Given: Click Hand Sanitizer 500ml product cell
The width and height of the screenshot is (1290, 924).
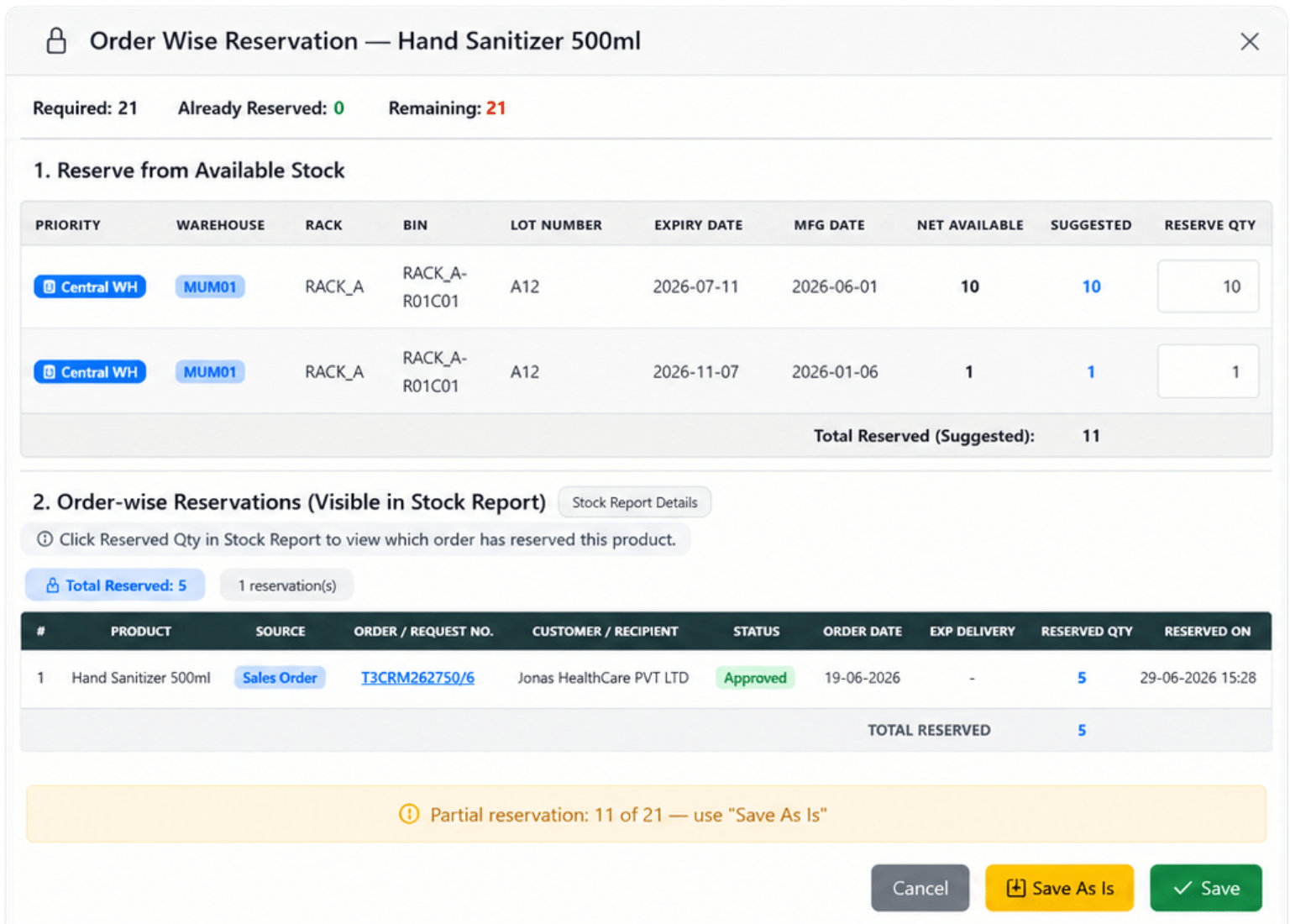Looking at the screenshot, I should pyautogui.click(x=140, y=678).
